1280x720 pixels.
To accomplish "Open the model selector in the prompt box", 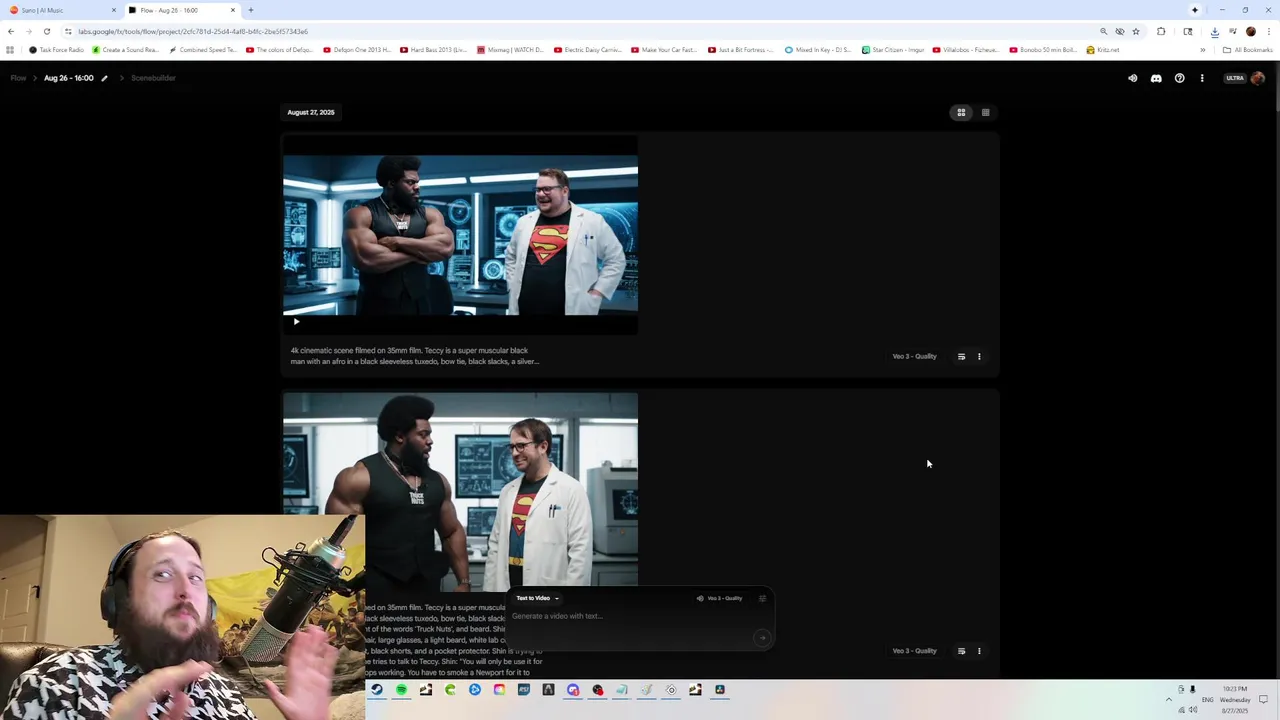I will point(720,598).
